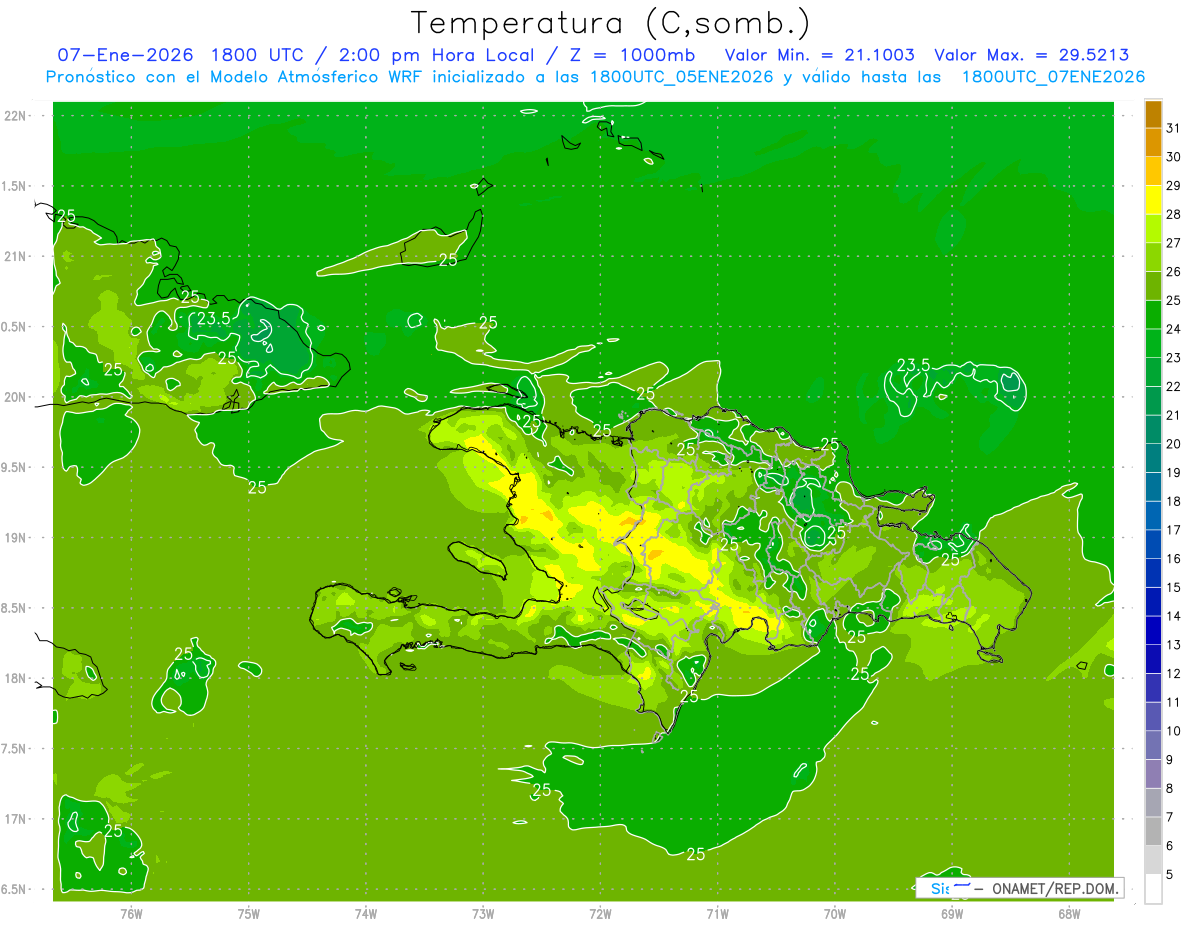Click the purple colorbar segment between 9 and 10

[1154, 745]
